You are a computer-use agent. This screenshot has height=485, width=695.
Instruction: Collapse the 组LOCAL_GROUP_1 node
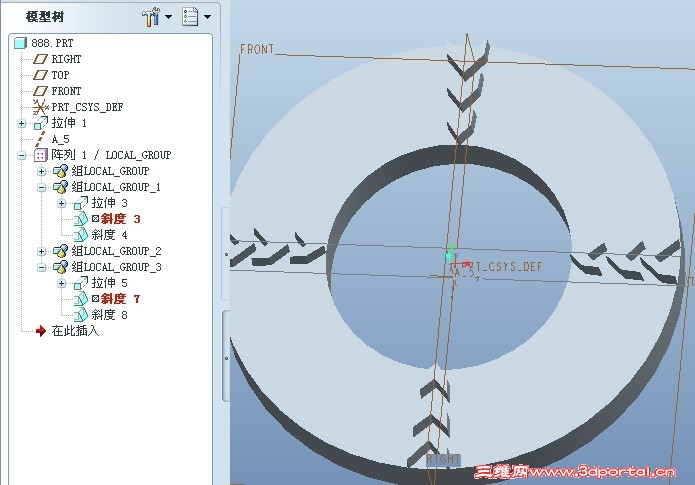pos(41,187)
